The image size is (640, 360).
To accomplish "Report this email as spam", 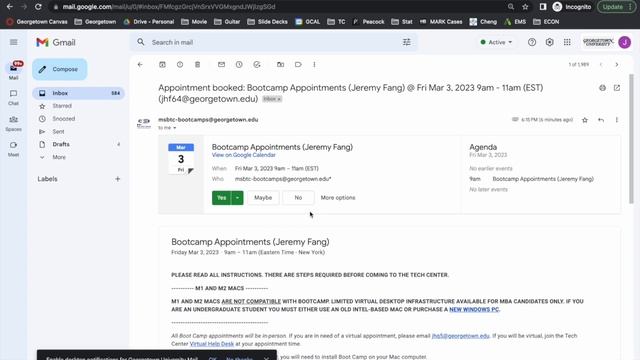I will coord(180,64).
